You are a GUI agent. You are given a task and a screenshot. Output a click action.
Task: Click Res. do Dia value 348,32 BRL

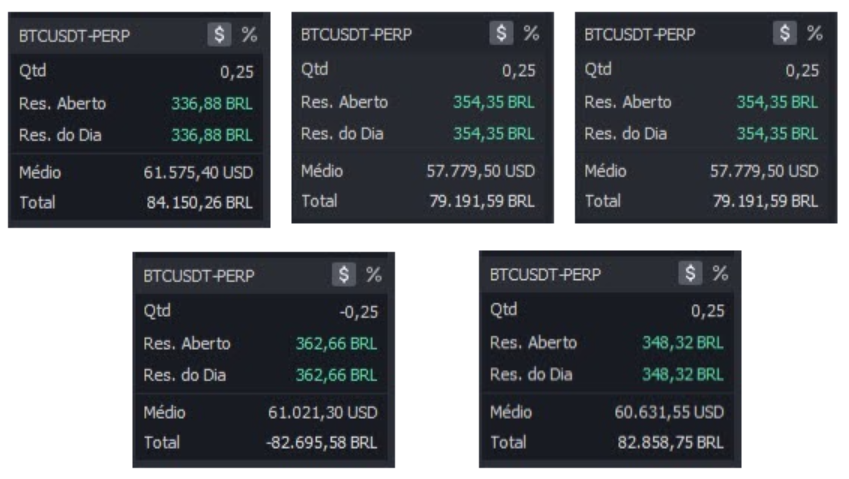click(683, 374)
